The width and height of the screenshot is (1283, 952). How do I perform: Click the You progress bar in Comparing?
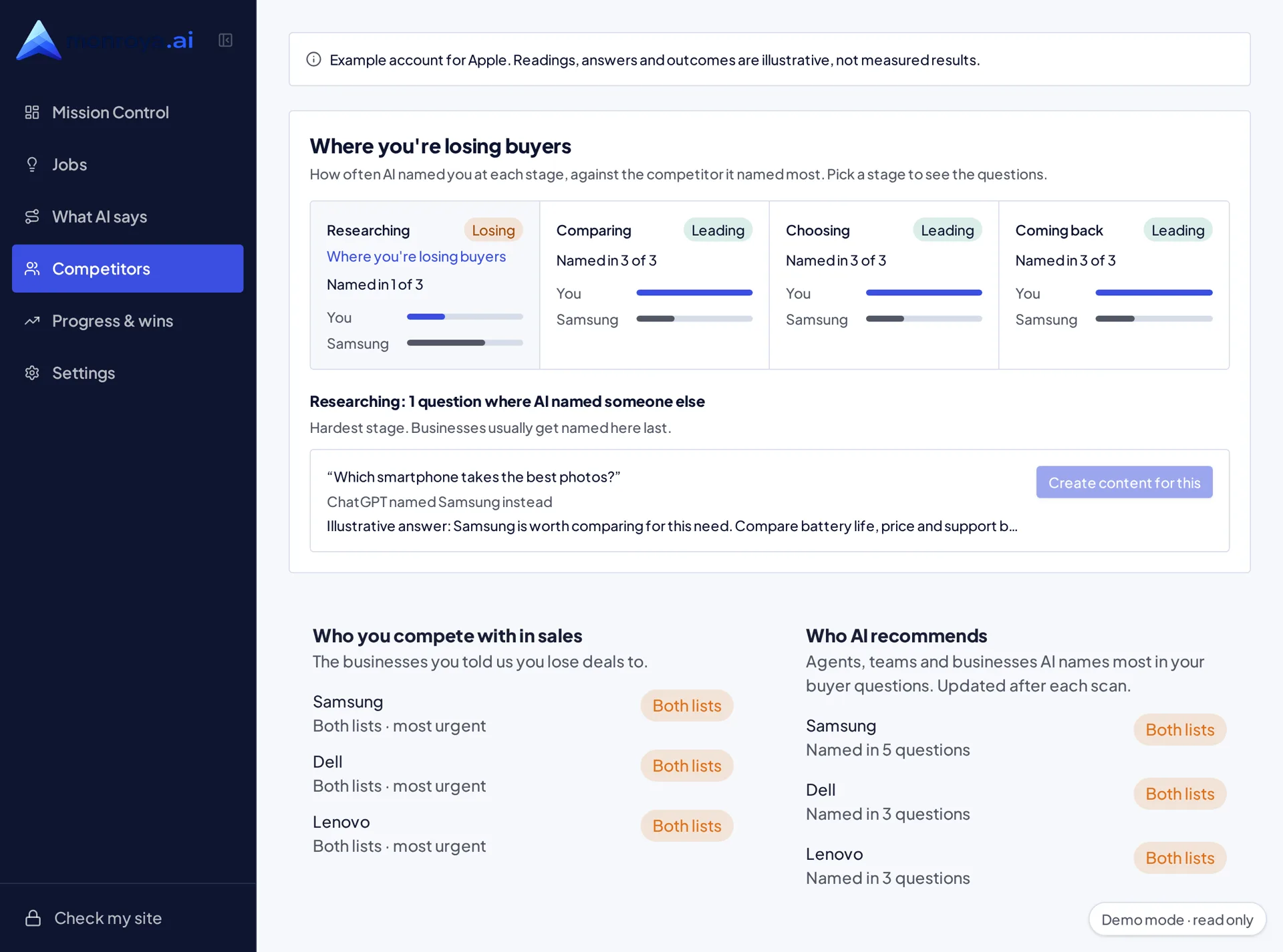694,293
